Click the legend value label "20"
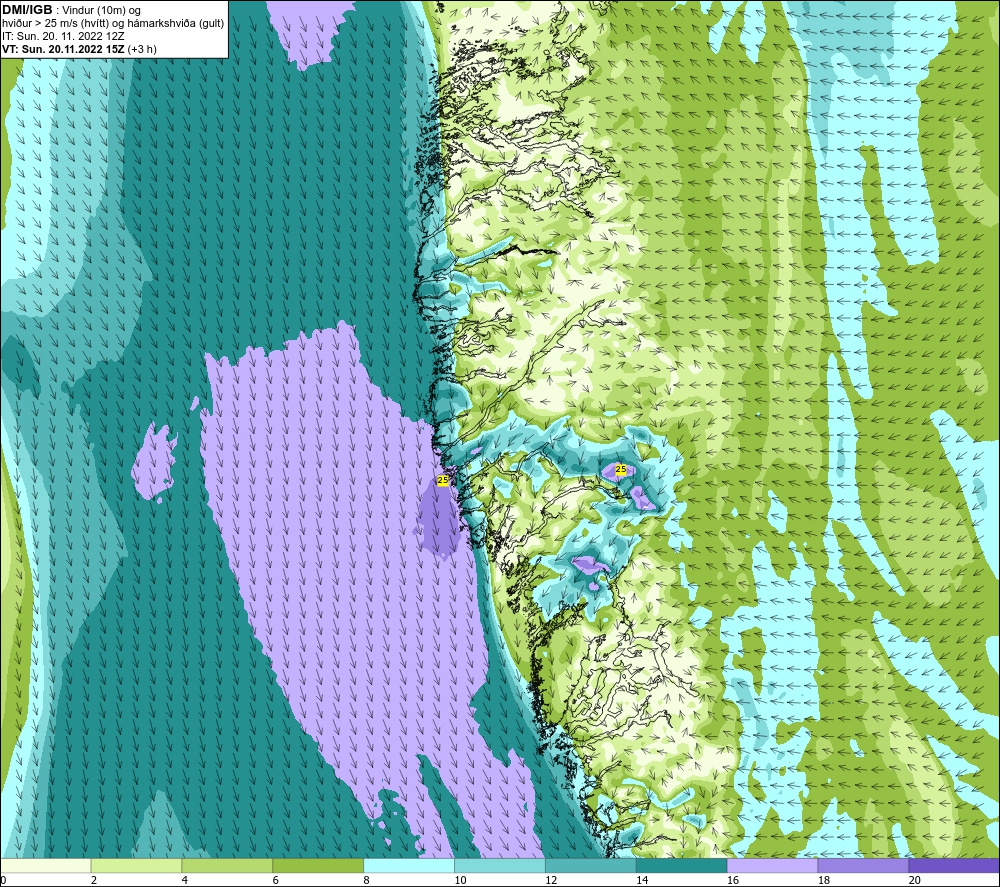Image resolution: width=1000 pixels, height=887 pixels. [915, 880]
